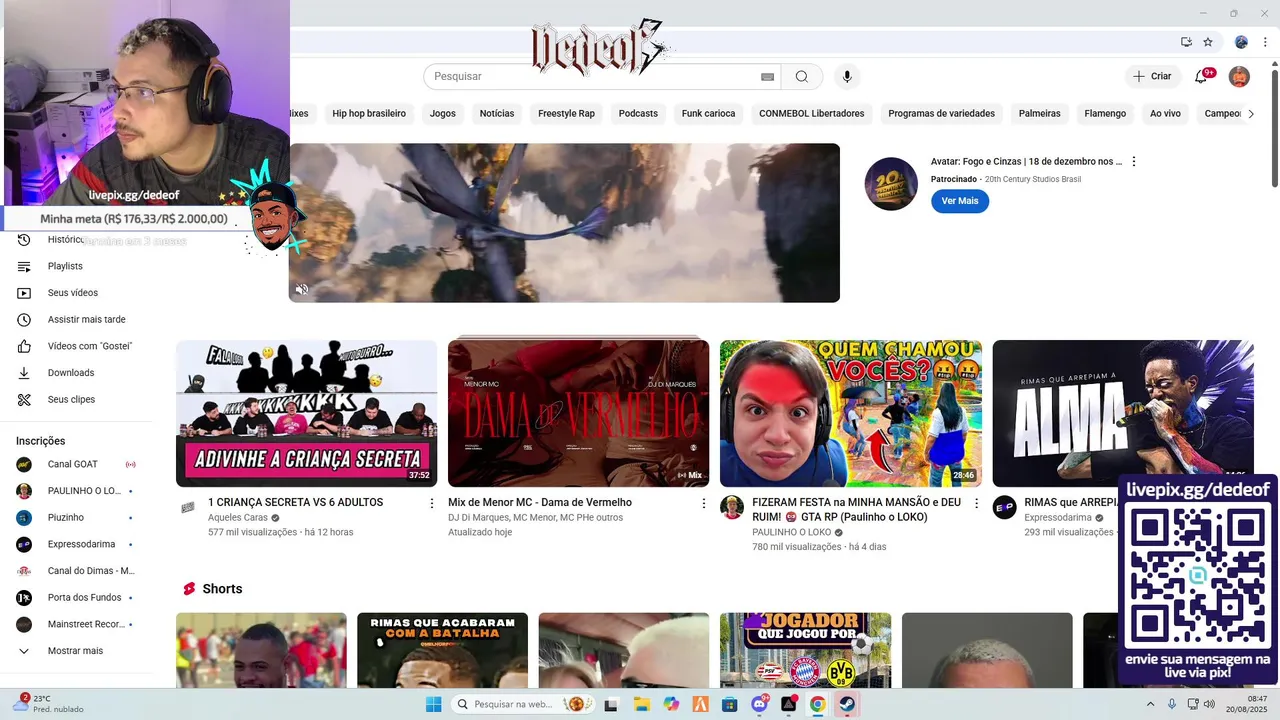Select the Programas de variedades chip
This screenshot has height=720, width=1280.
coord(941,113)
